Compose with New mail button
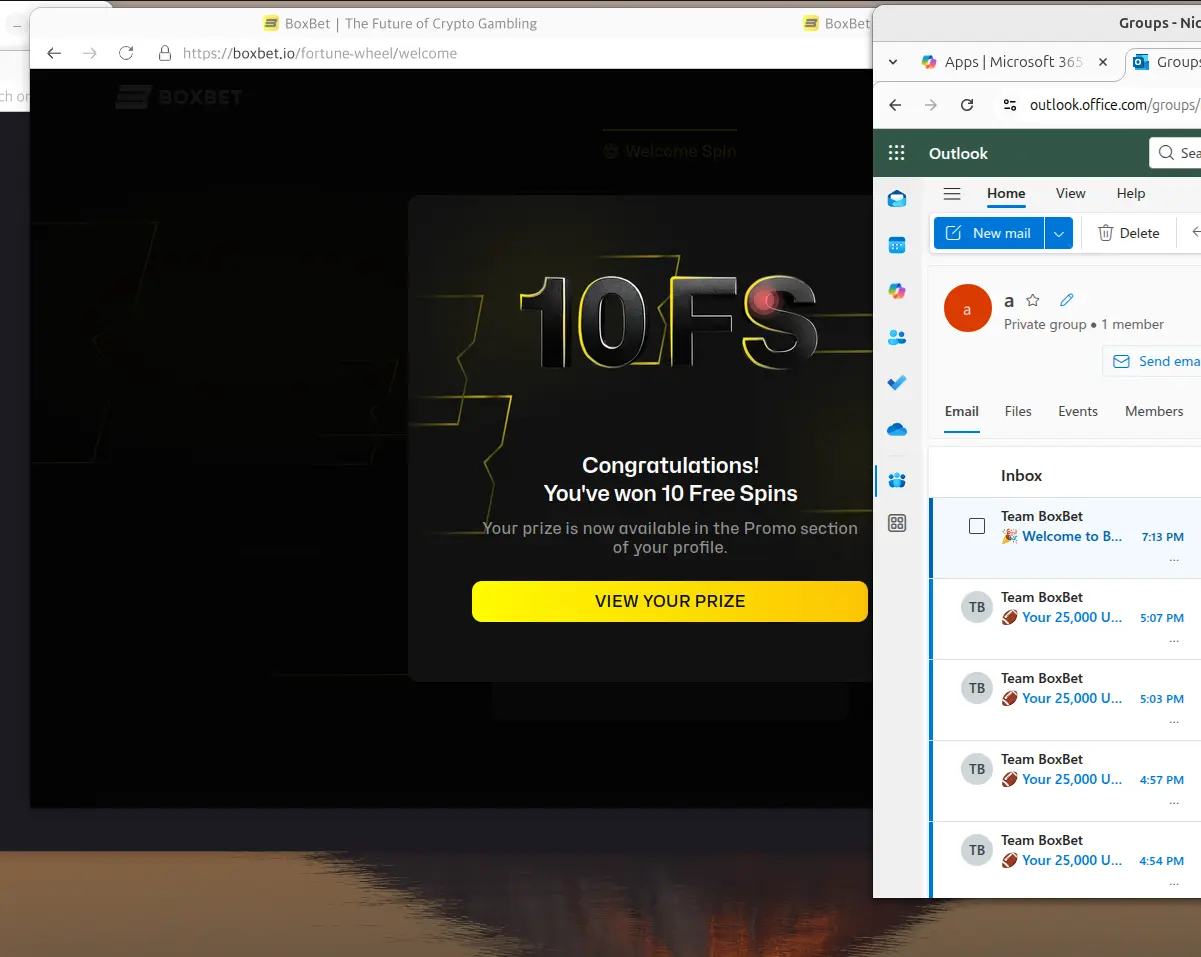This screenshot has width=1201, height=957. click(989, 233)
